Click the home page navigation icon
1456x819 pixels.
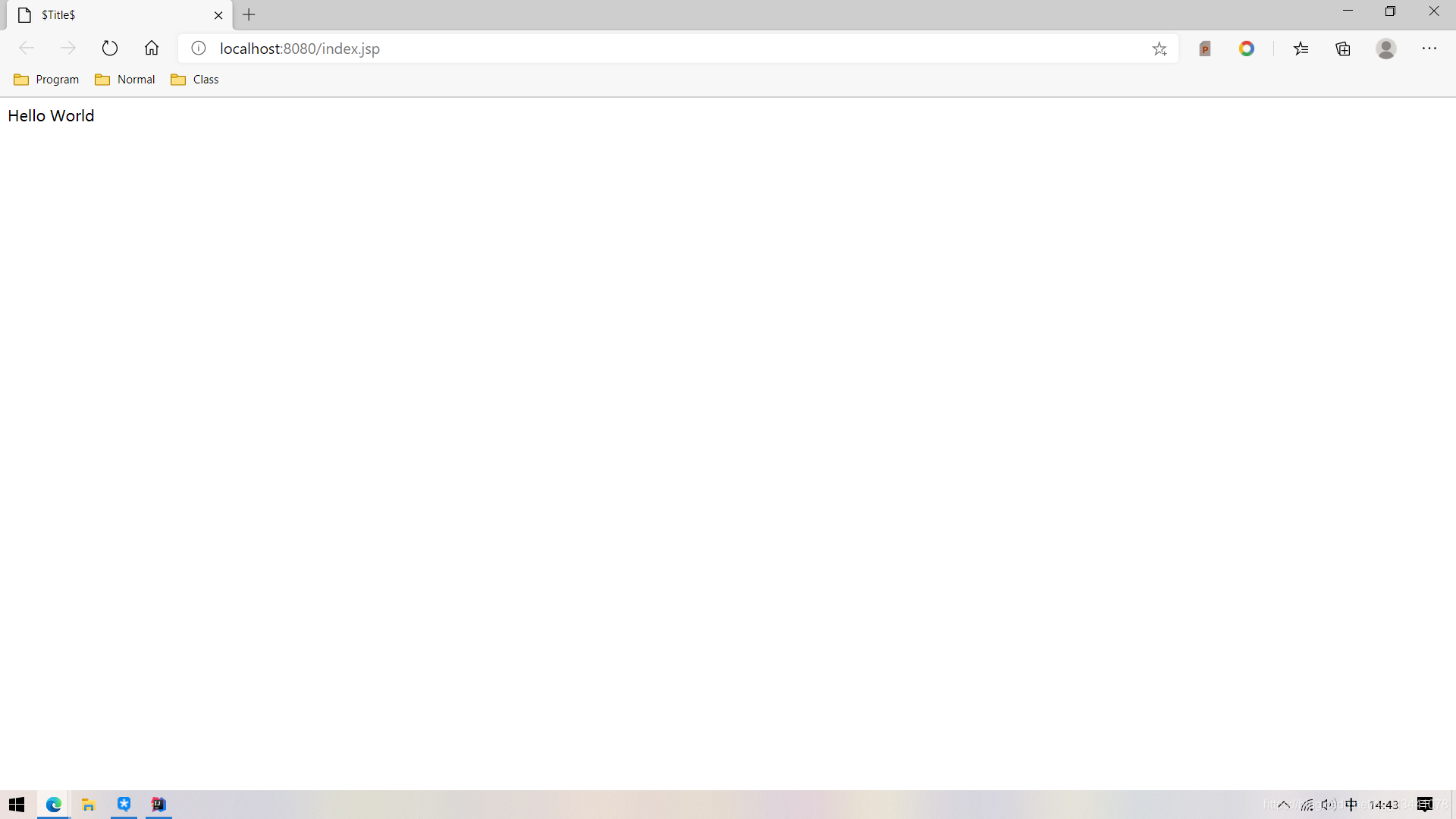click(x=152, y=48)
